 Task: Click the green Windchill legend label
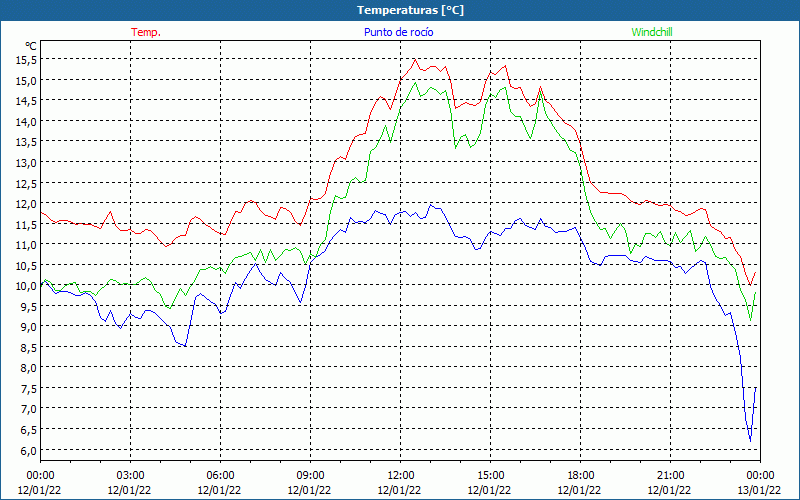(652, 32)
